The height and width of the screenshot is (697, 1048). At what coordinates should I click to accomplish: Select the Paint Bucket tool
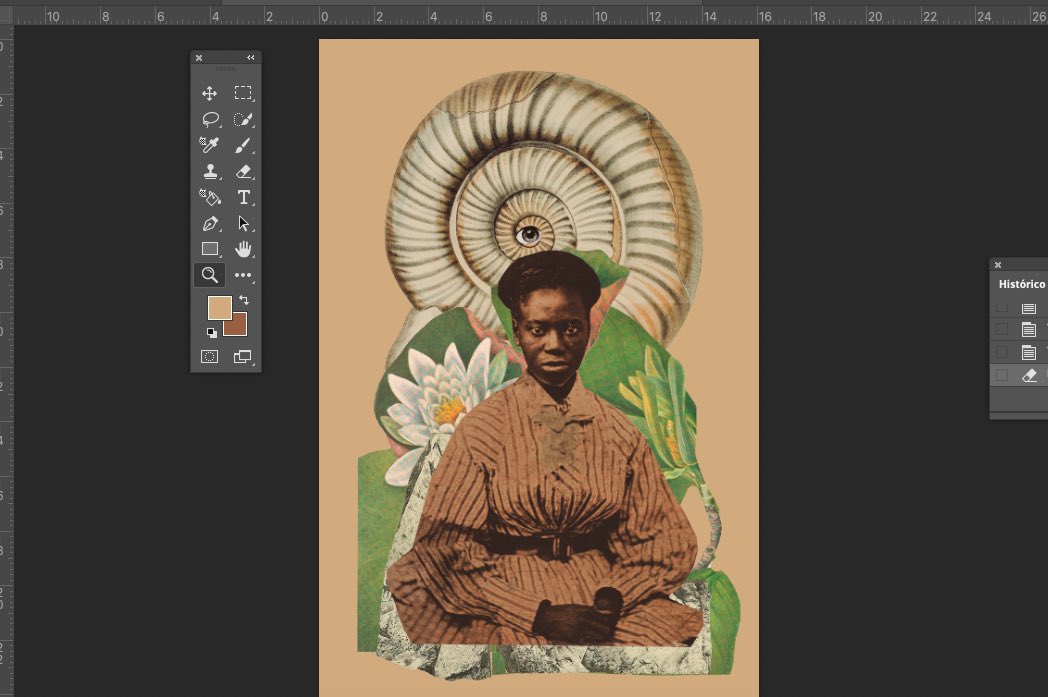(210, 197)
